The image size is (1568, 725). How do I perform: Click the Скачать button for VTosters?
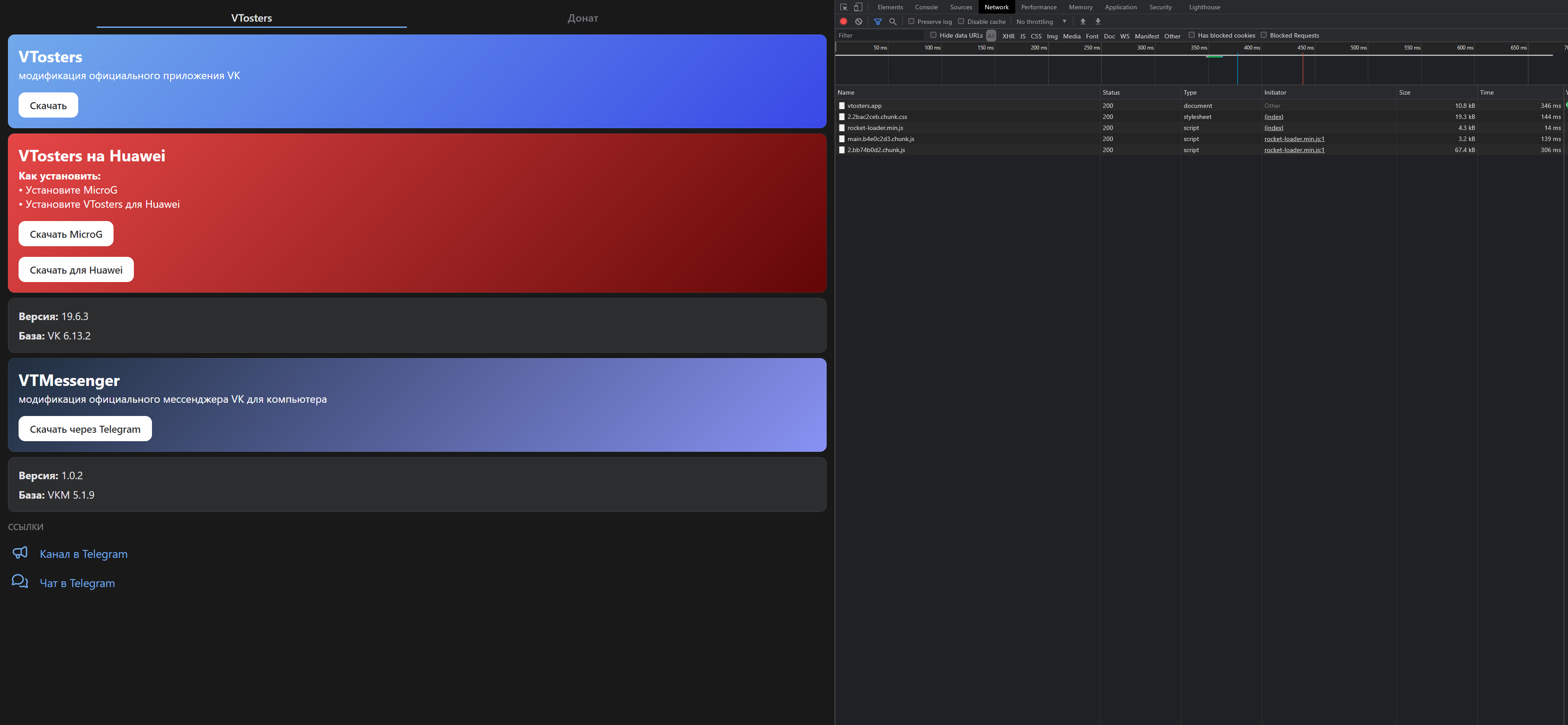click(48, 105)
